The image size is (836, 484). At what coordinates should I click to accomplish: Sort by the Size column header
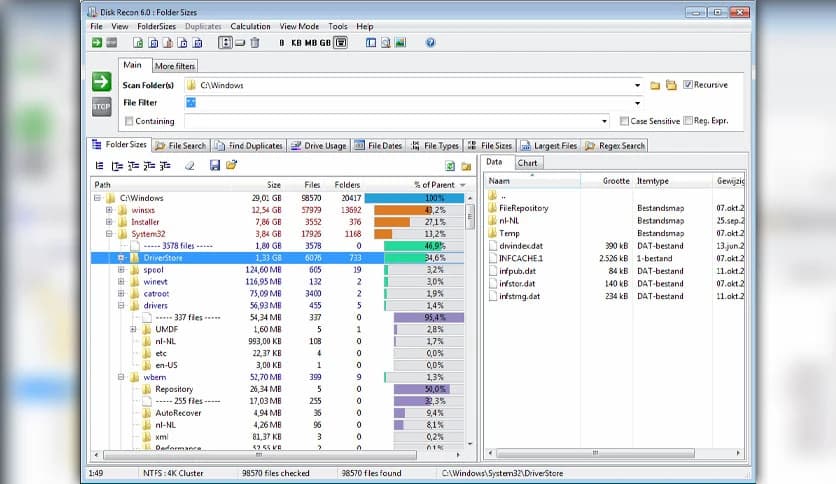274,185
